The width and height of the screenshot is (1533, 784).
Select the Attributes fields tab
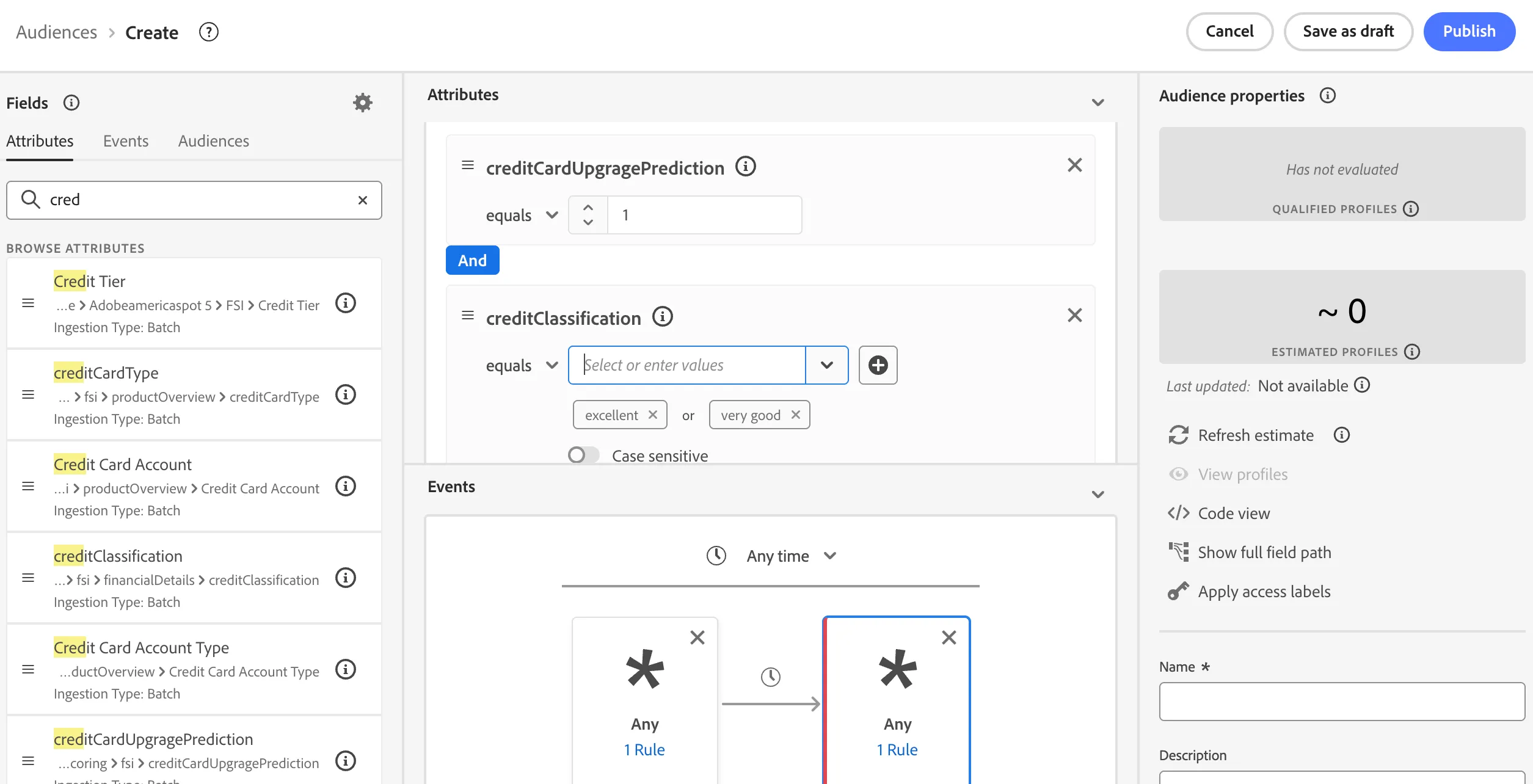40,141
